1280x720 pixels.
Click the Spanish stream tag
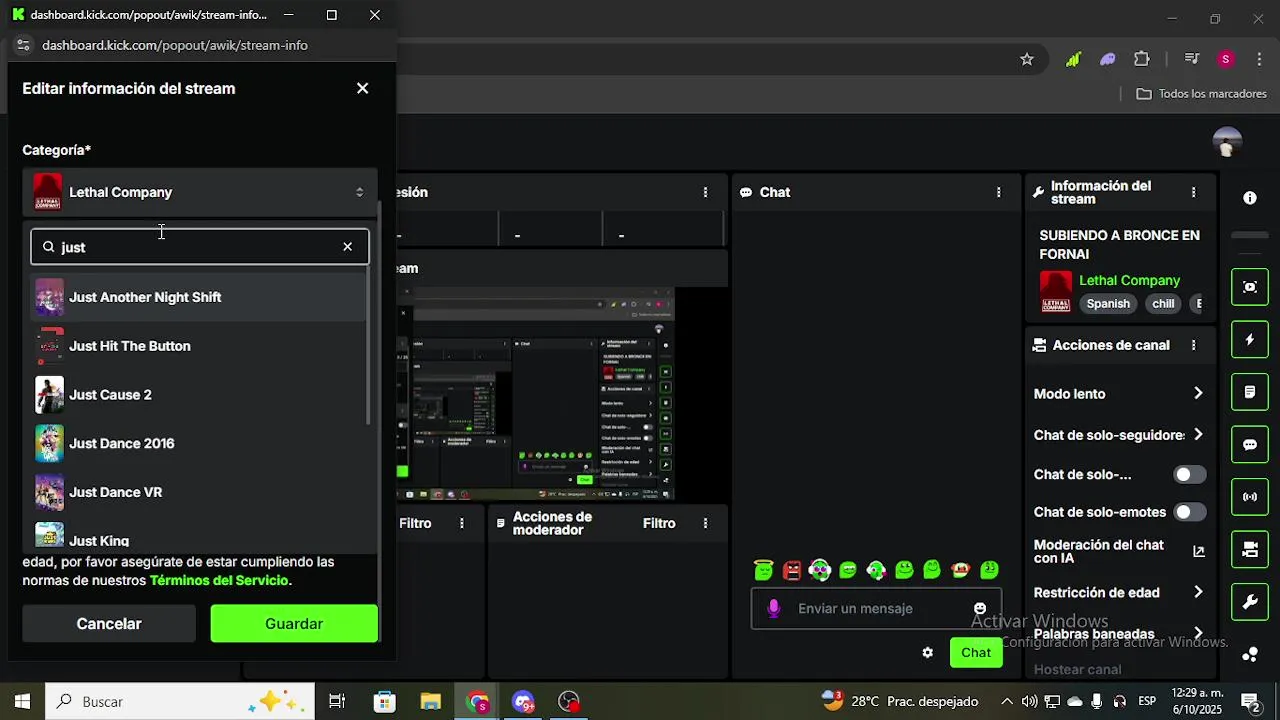(x=1108, y=304)
